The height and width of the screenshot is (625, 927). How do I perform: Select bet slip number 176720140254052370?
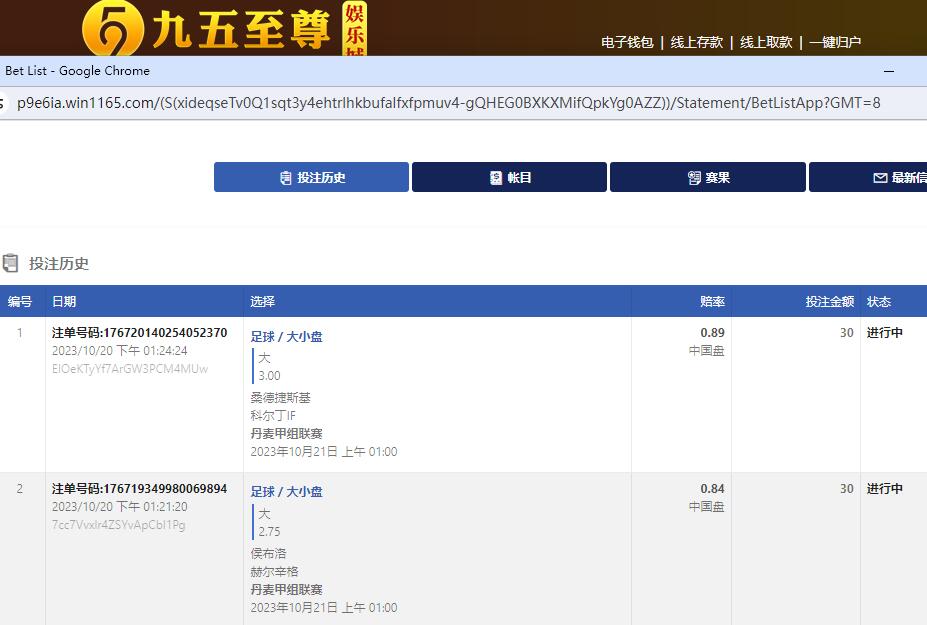click(x=140, y=333)
